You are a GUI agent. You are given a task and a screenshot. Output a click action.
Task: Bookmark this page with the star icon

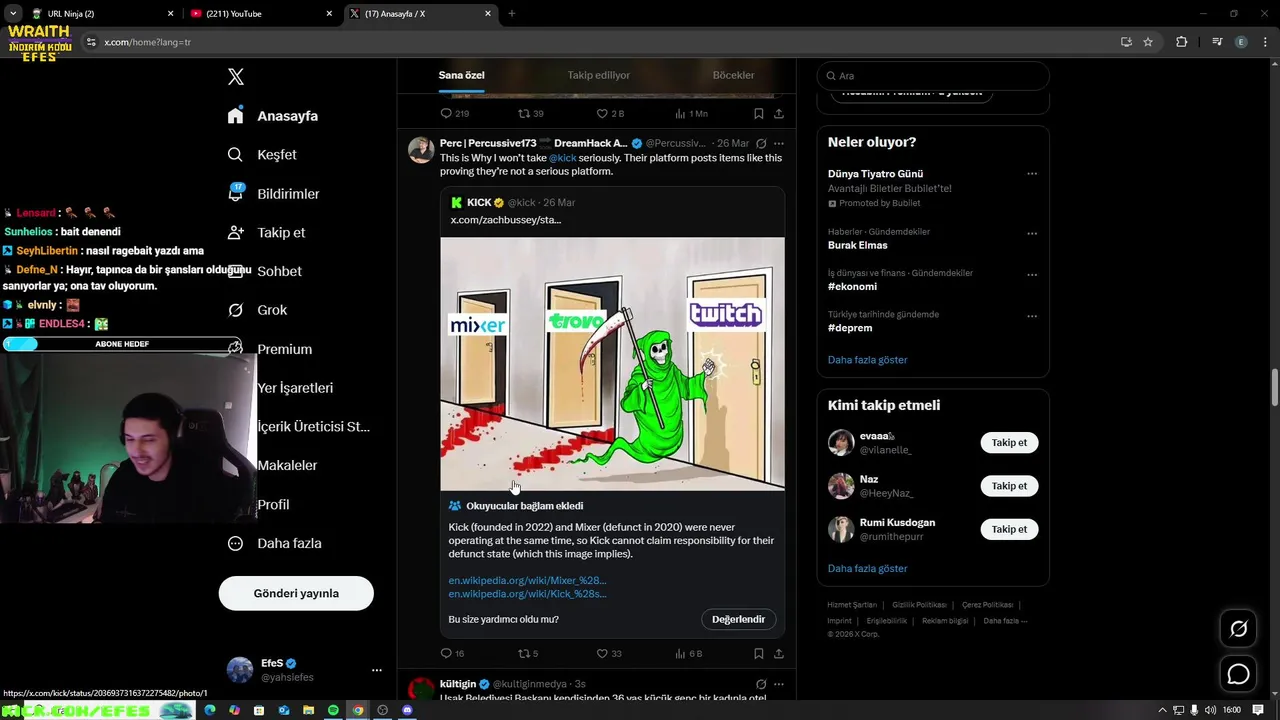point(1148,42)
